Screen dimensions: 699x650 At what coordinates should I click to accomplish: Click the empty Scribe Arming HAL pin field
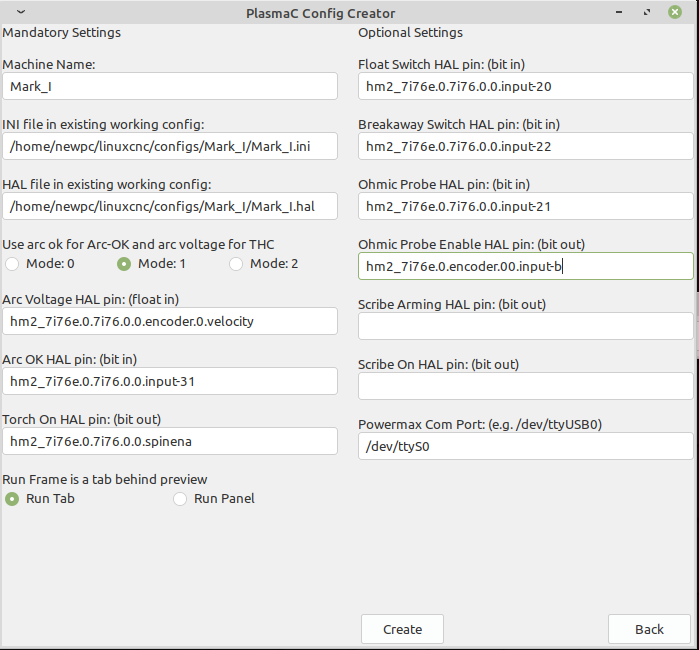526,326
